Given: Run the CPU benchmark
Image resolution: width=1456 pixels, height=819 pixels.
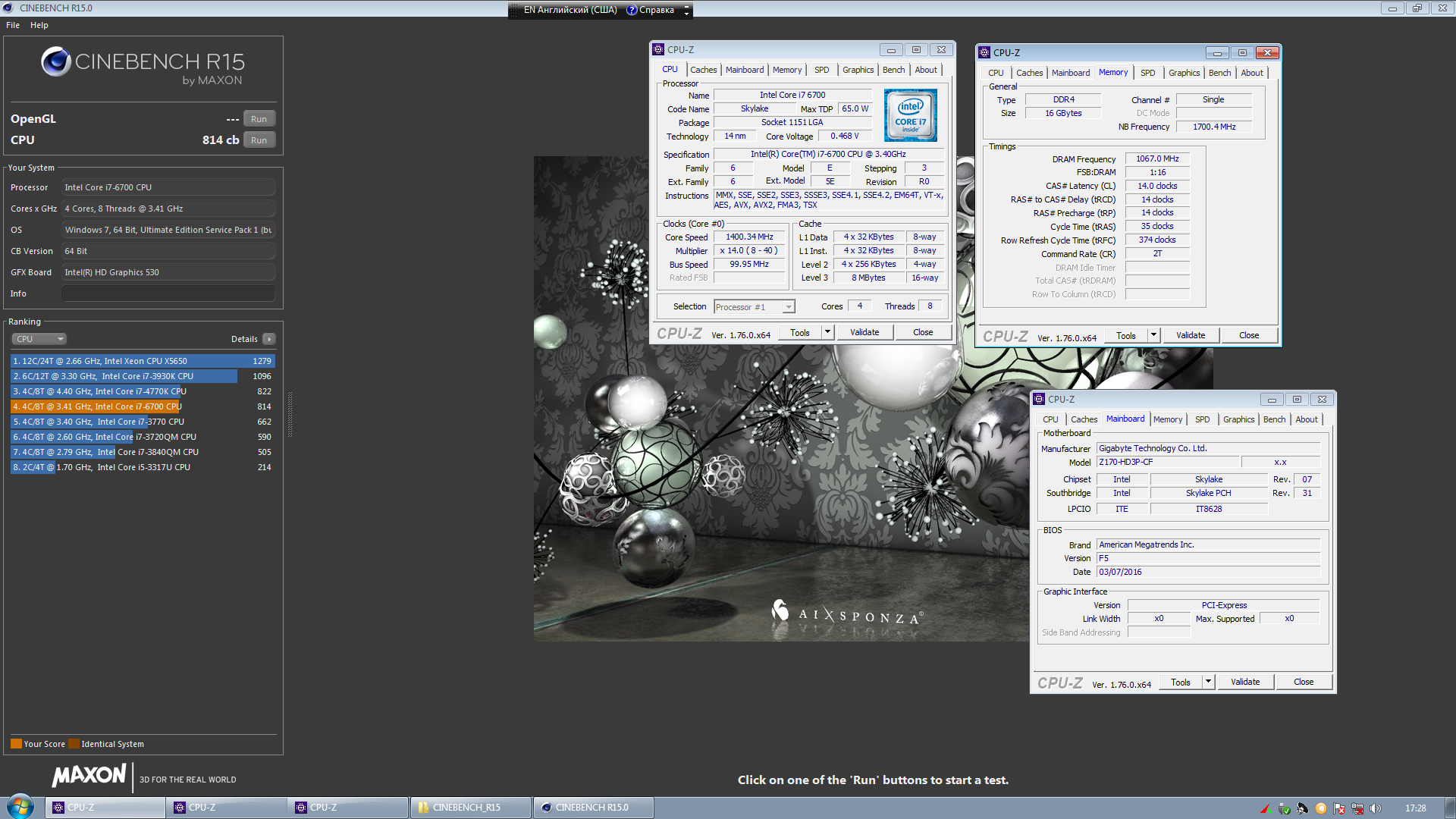Looking at the screenshot, I should (259, 140).
